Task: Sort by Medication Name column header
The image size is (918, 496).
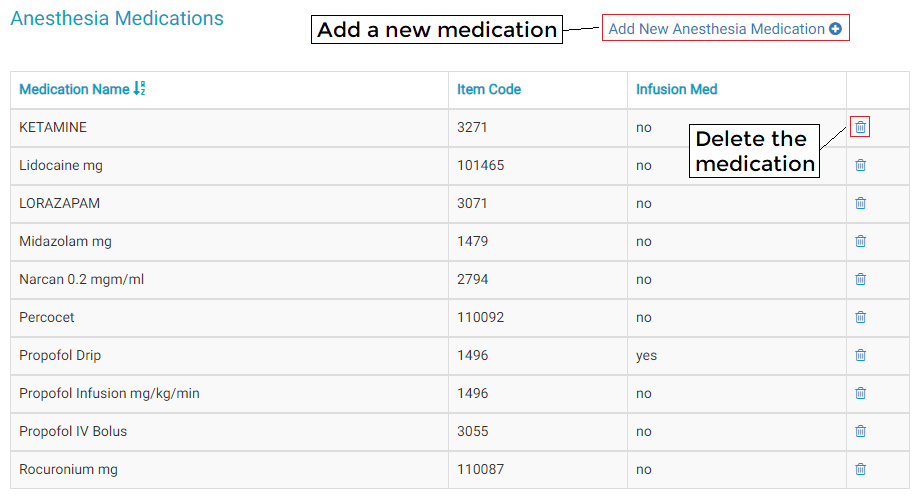Action: (x=74, y=89)
